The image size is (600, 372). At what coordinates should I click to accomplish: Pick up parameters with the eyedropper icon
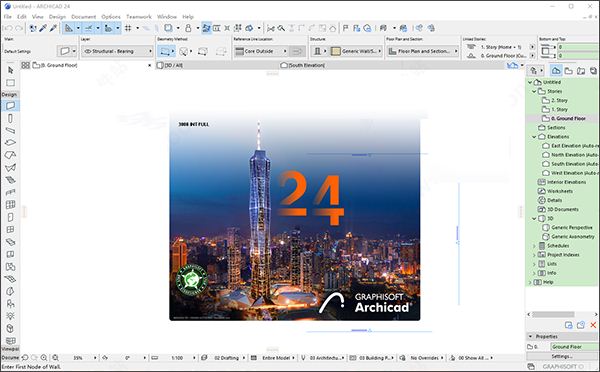pos(43,28)
